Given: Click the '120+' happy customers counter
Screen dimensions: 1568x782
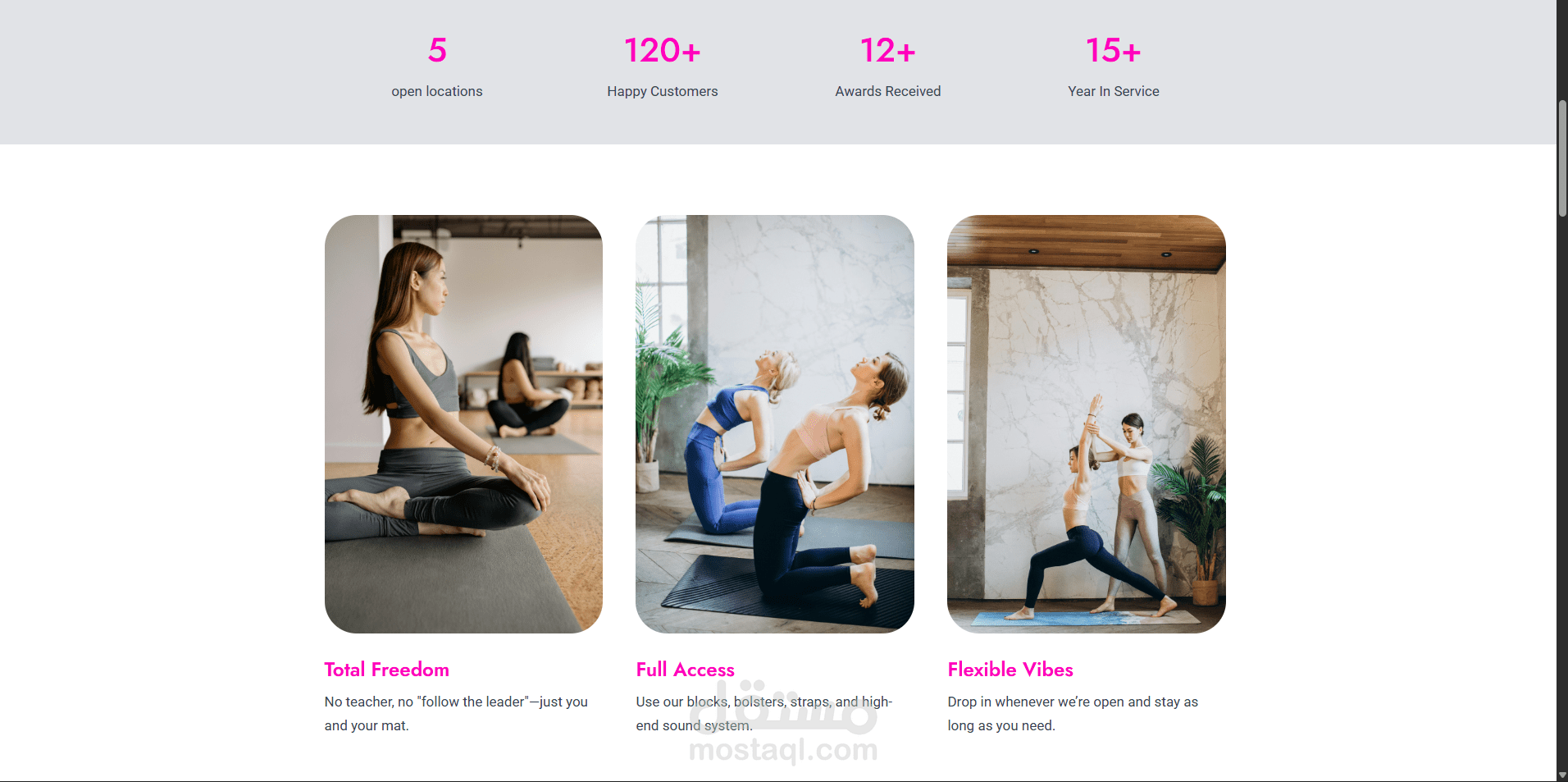Looking at the screenshot, I should pyautogui.click(x=663, y=51).
